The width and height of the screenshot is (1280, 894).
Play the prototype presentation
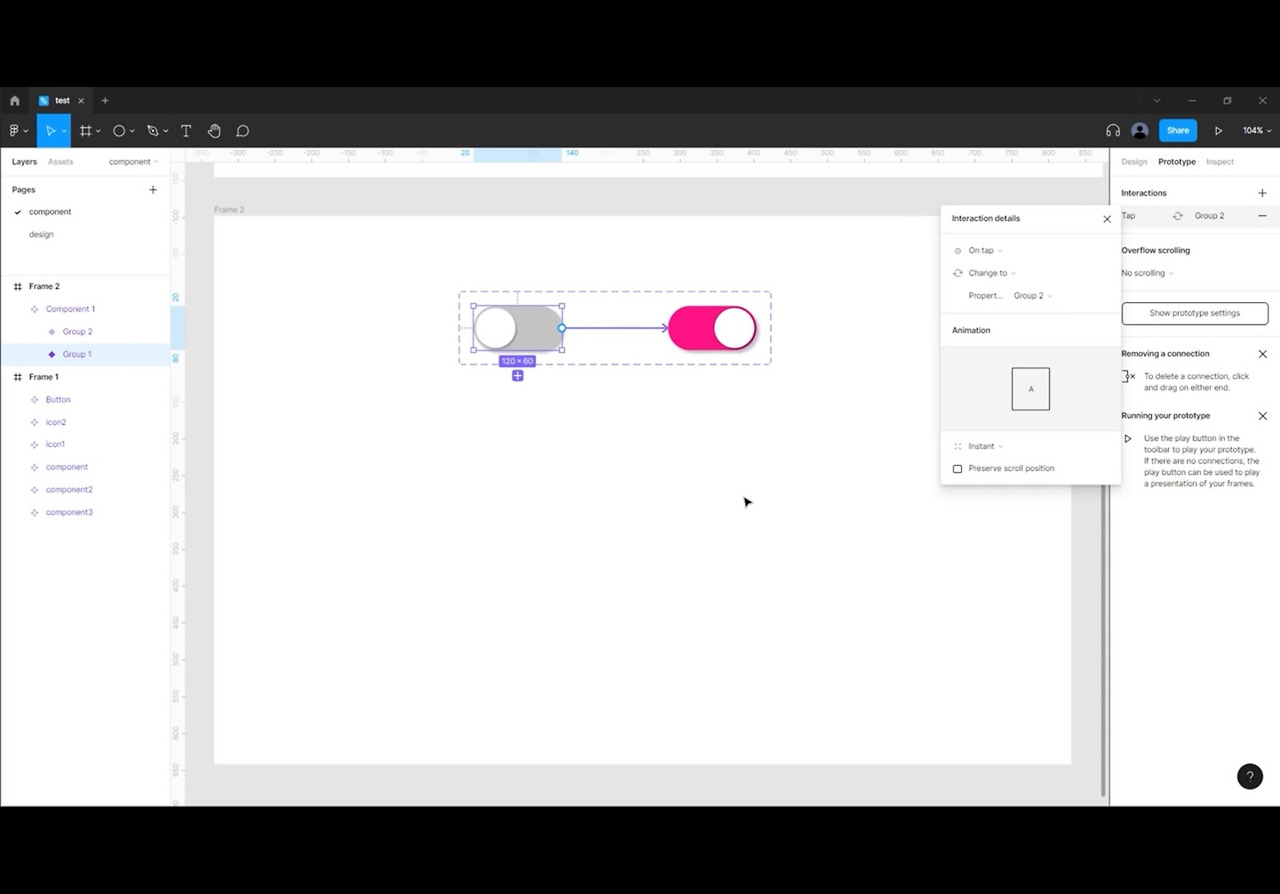(x=1218, y=131)
